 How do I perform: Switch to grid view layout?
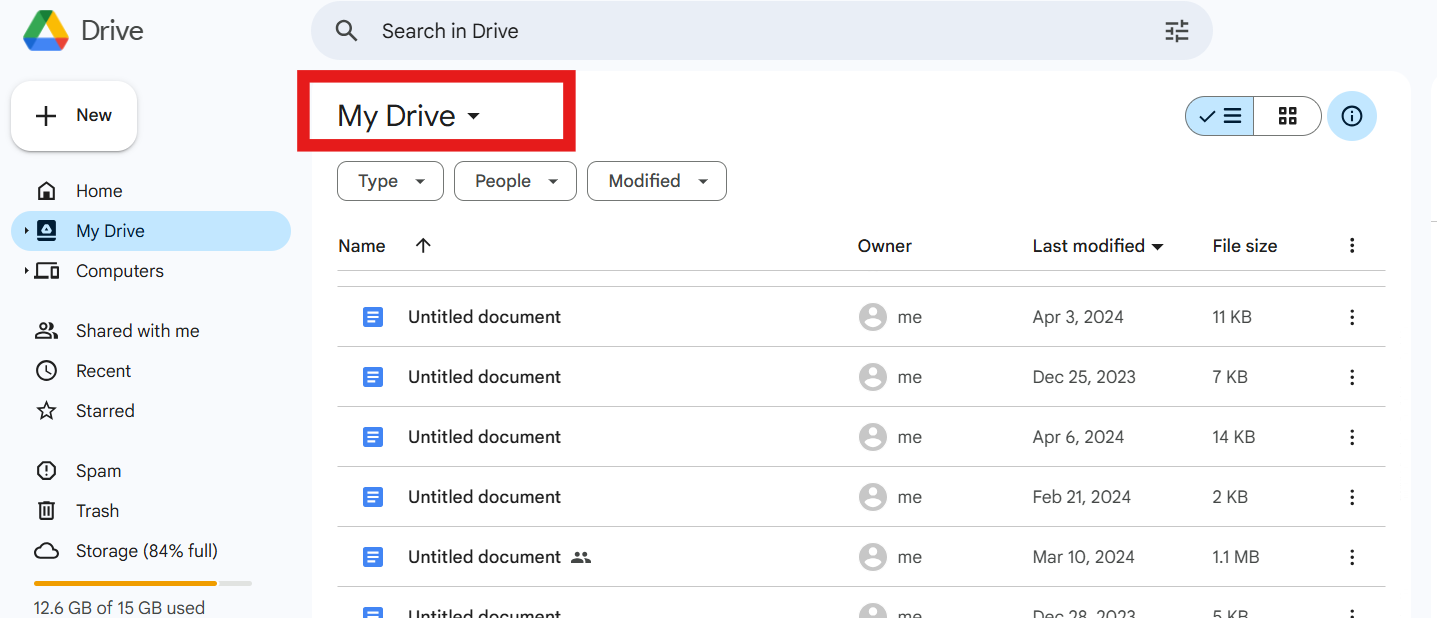pyautogui.click(x=1287, y=116)
